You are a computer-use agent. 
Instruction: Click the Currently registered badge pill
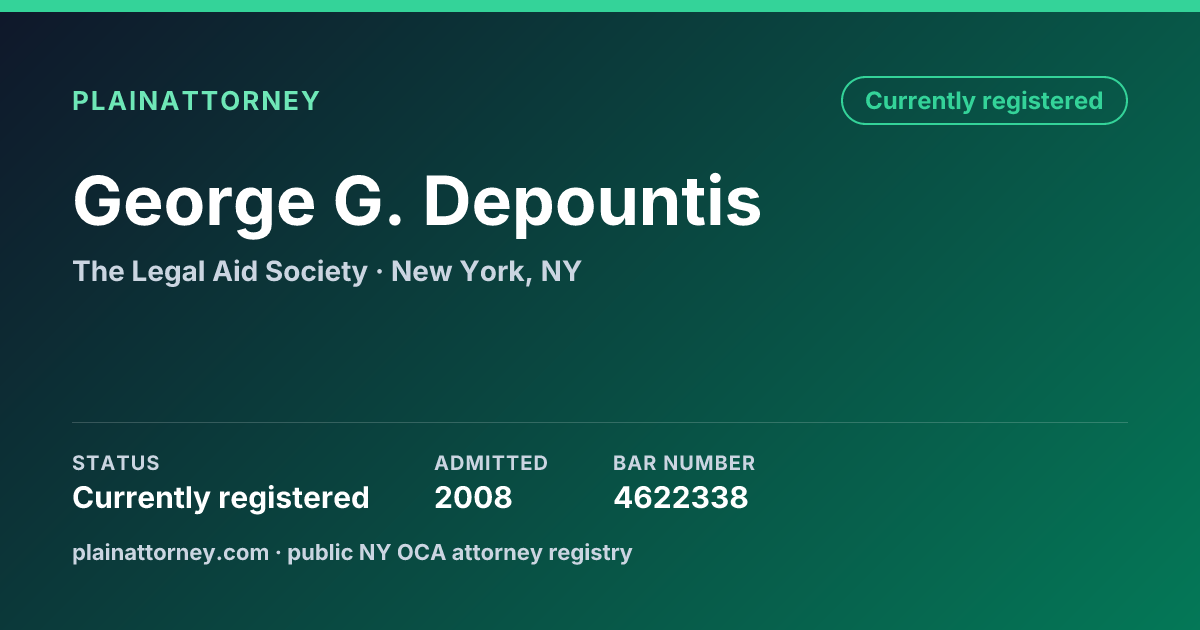point(984,101)
